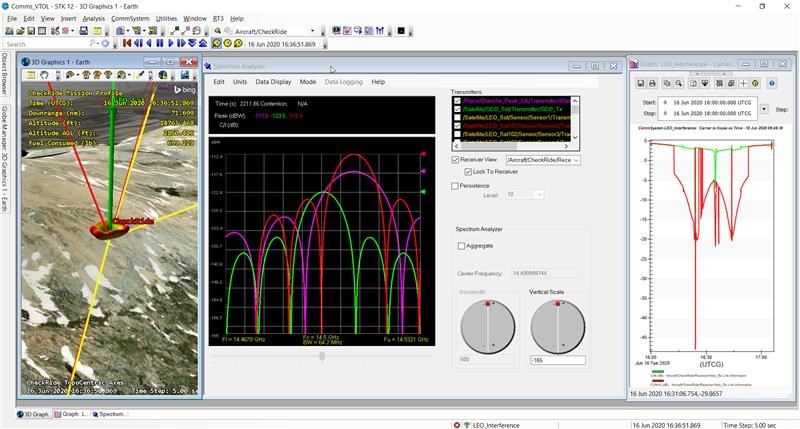Open the Receiver View Aircraft/CheckRide/Rece dropdown

click(576, 160)
